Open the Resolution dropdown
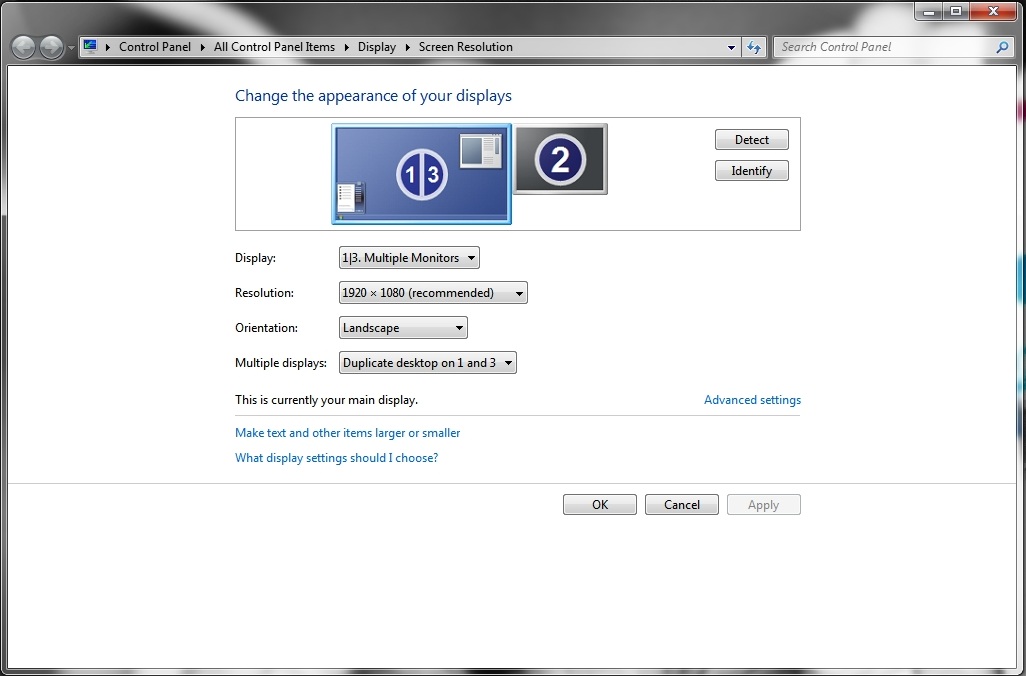 433,293
